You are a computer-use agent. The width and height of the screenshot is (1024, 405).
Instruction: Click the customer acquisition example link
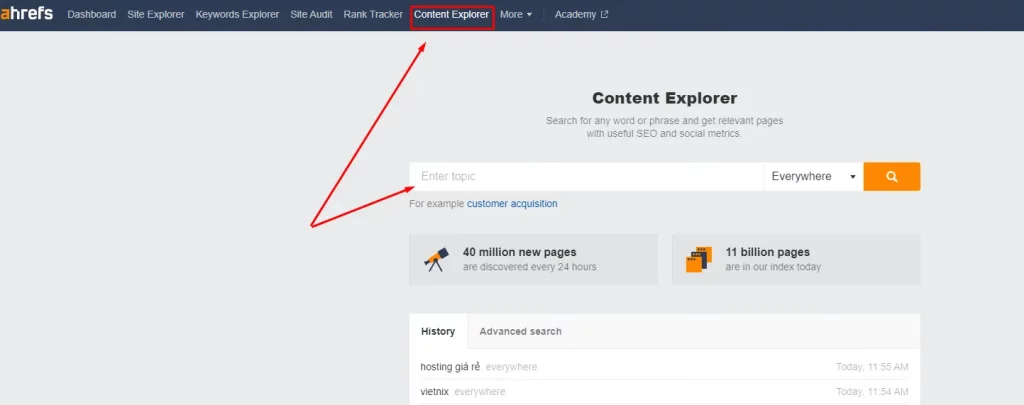click(x=512, y=204)
